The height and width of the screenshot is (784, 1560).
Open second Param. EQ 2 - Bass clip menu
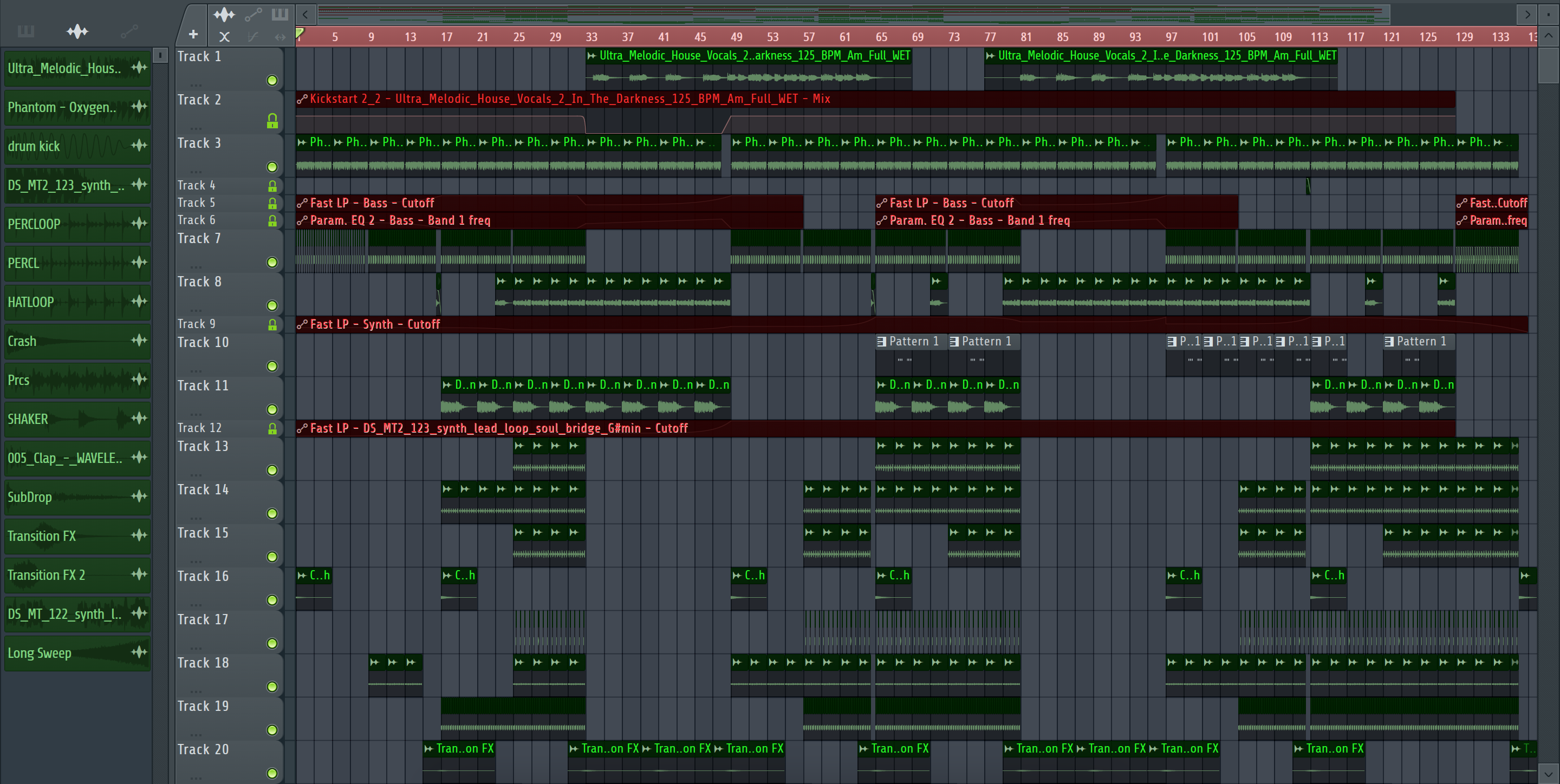882,221
